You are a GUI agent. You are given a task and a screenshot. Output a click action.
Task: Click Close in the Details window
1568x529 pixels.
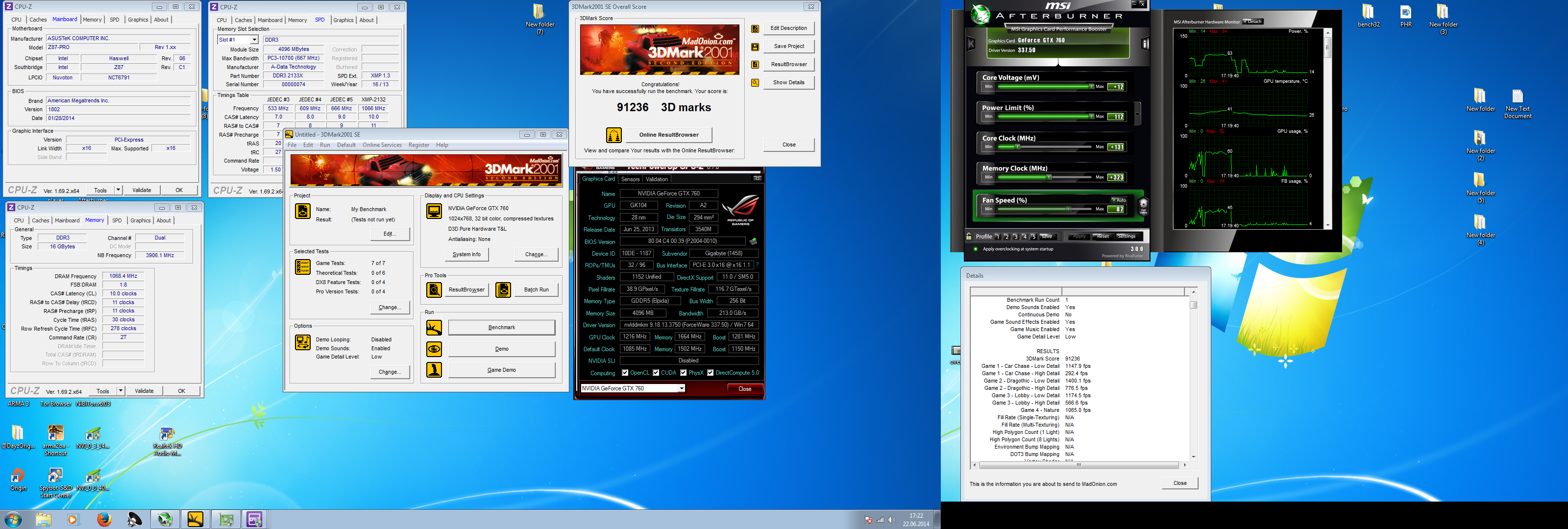coord(1180,483)
